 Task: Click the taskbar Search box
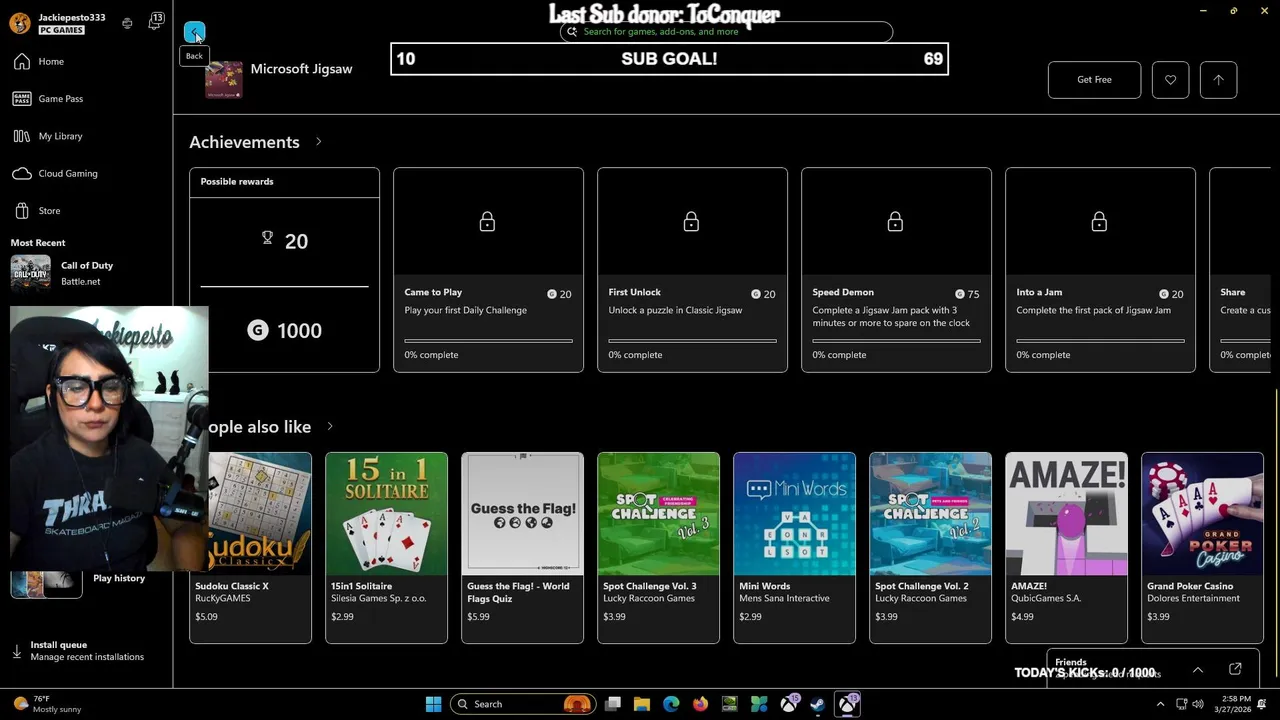click(522, 704)
